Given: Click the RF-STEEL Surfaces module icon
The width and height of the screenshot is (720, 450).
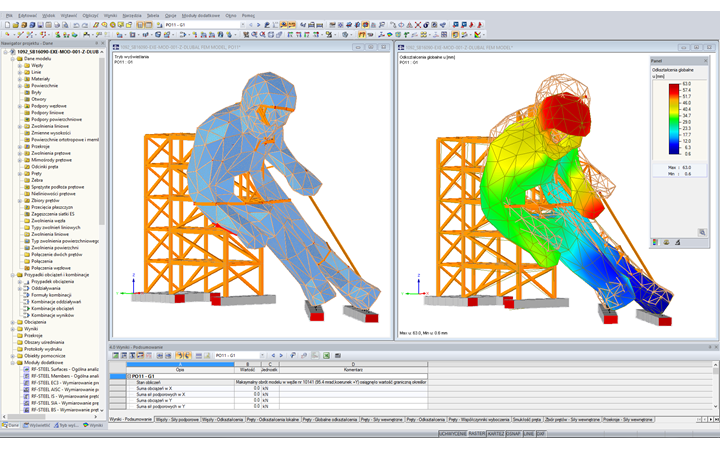Looking at the screenshot, I should pos(27,369).
